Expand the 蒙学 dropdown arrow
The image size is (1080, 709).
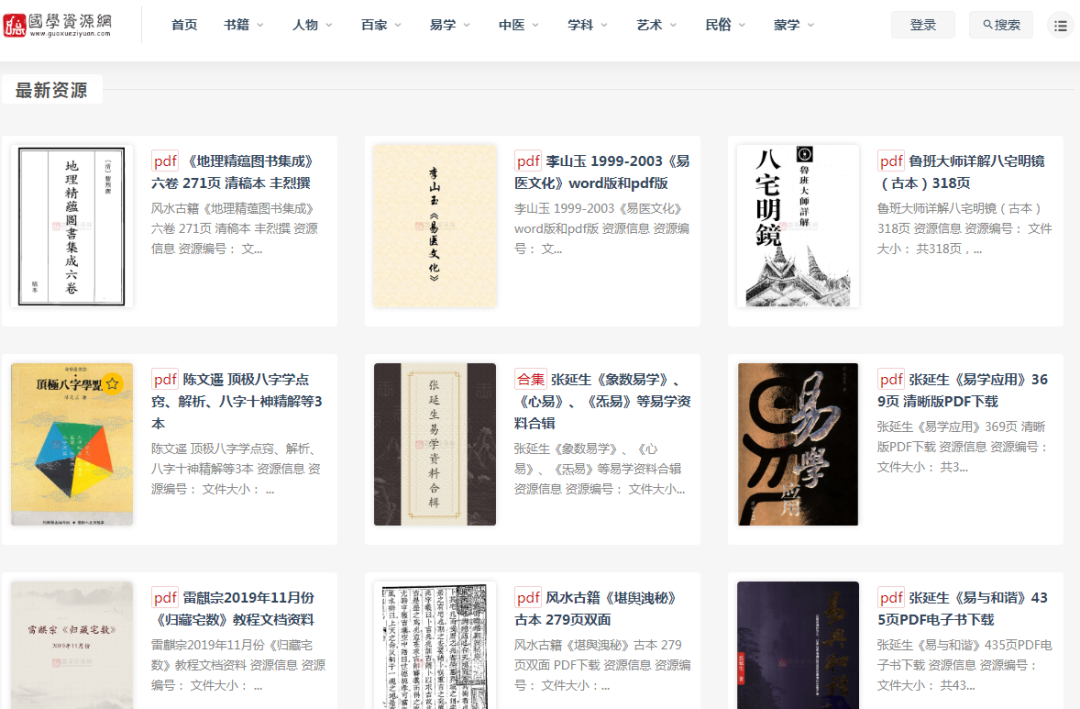811,25
